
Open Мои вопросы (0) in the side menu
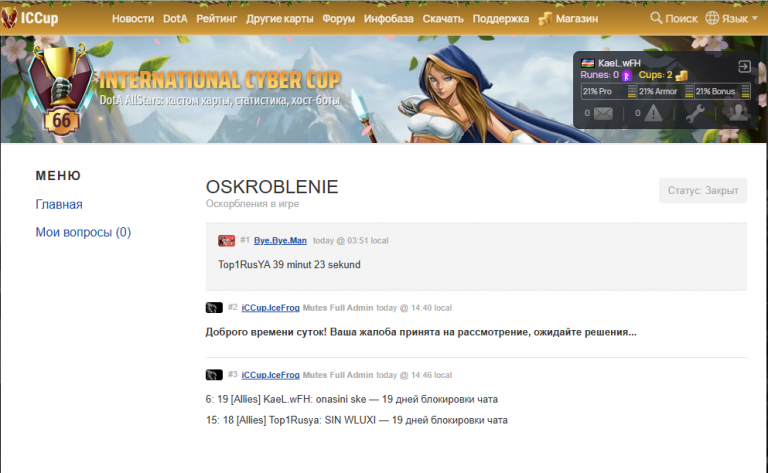[x=83, y=232]
